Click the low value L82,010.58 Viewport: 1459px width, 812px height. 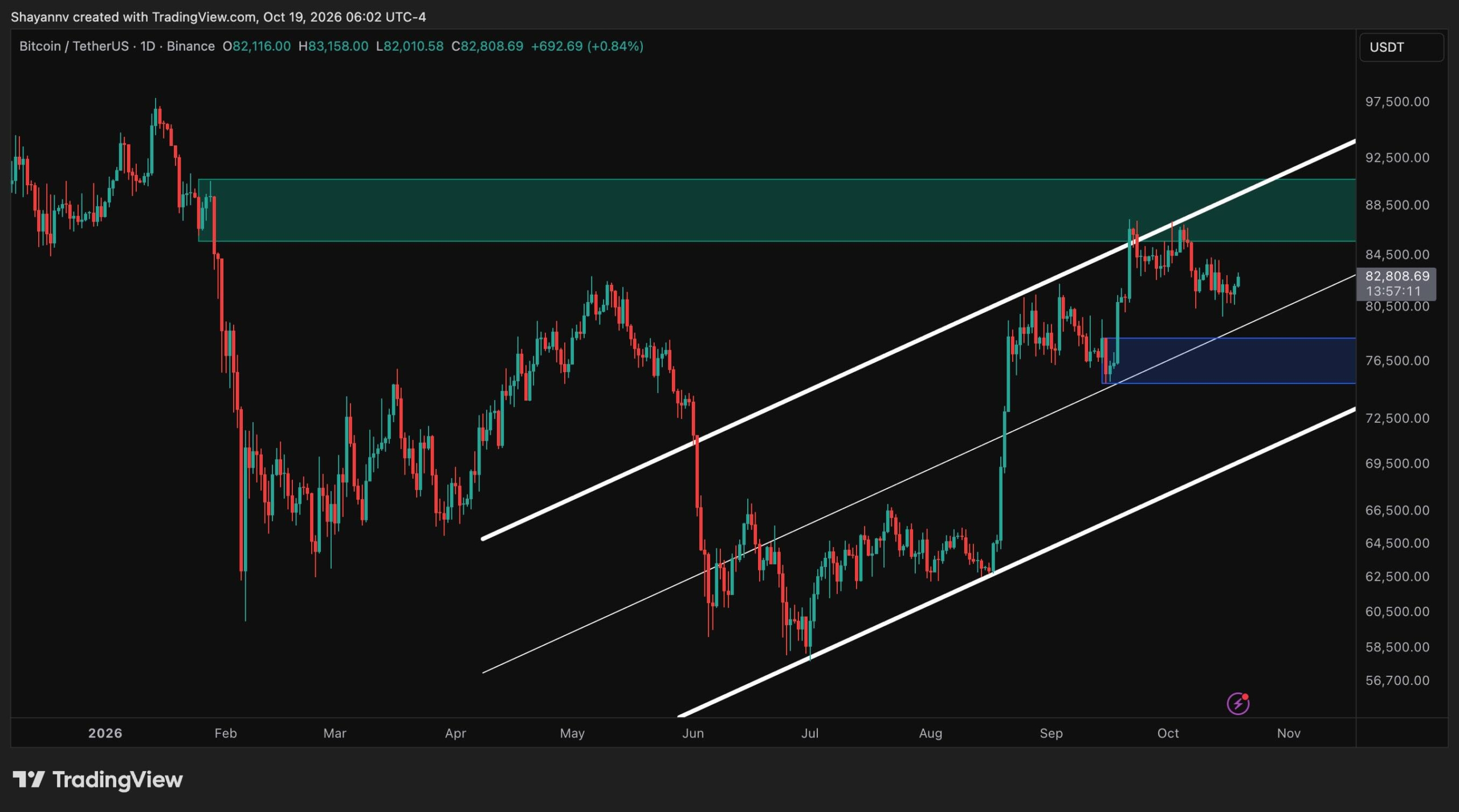[x=410, y=46]
